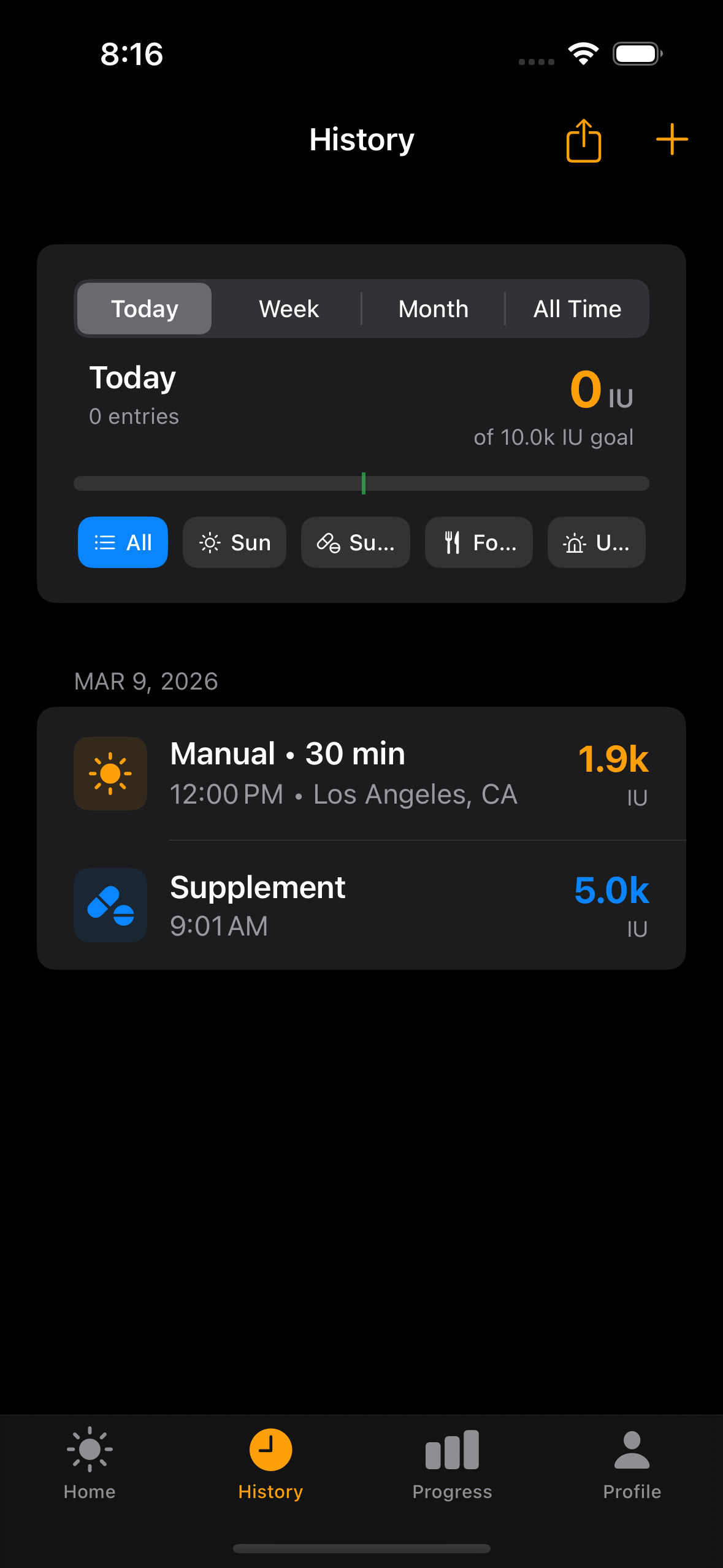Switch time range to Month
Viewport: 723px width, 1568px height.
click(x=433, y=309)
